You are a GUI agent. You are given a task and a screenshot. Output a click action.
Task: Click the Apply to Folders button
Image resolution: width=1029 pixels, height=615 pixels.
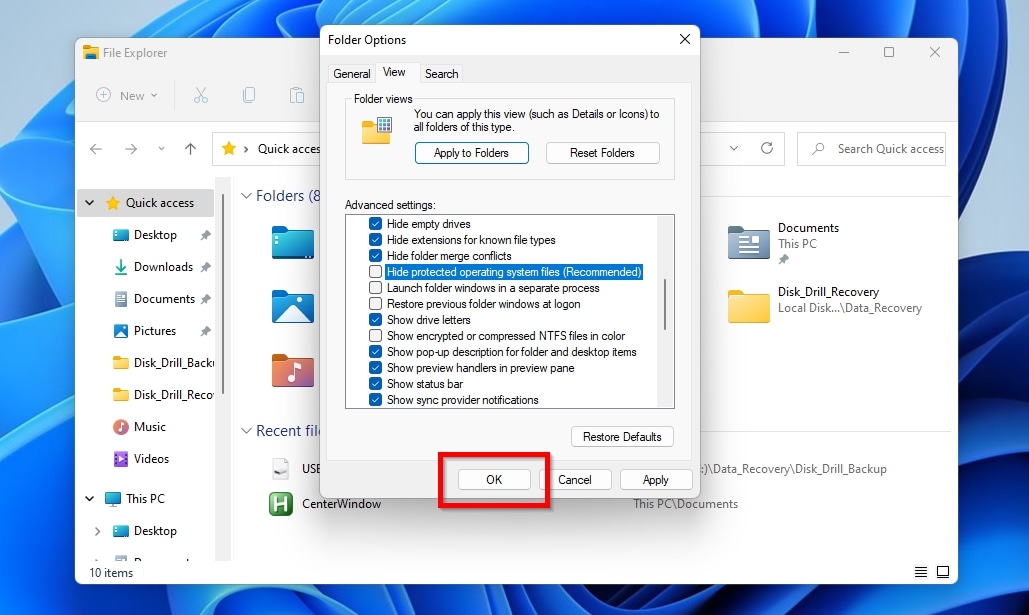pyautogui.click(x=471, y=153)
